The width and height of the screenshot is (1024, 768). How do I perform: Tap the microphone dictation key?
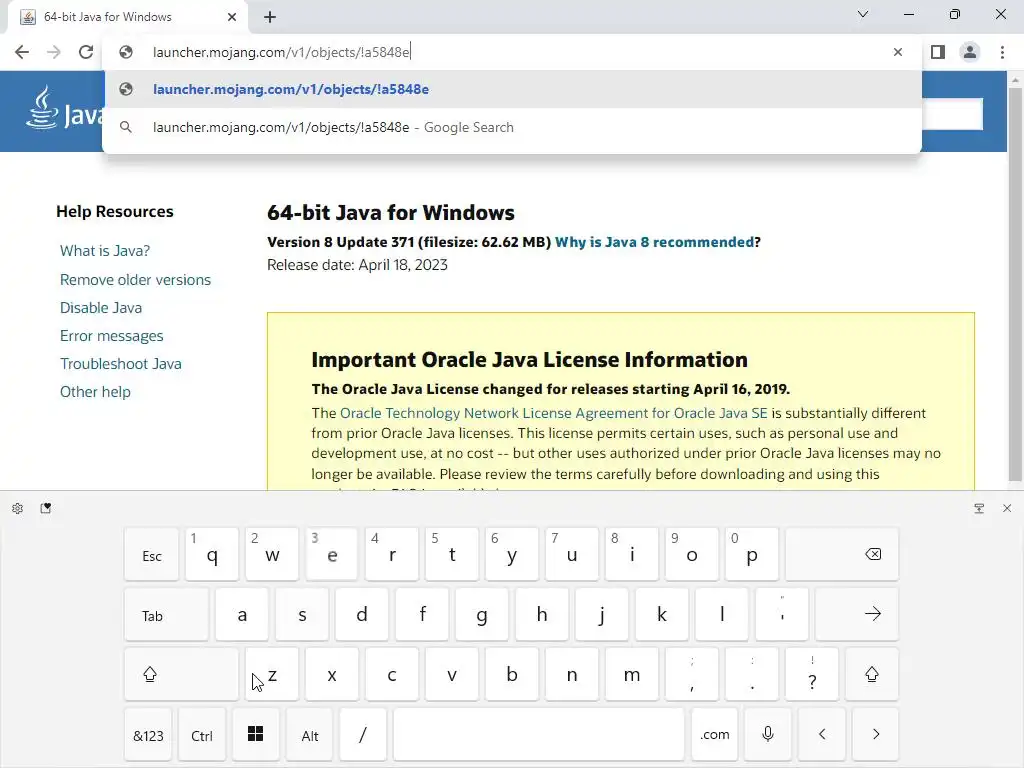pyautogui.click(x=768, y=734)
